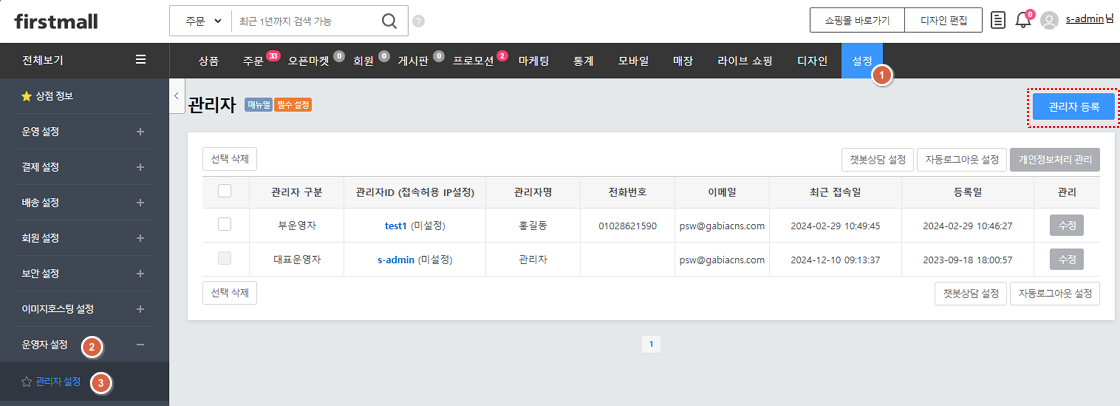Click 수정 button for test1 row
Image resolution: width=1120 pixels, height=406 pixels.
1066,225
